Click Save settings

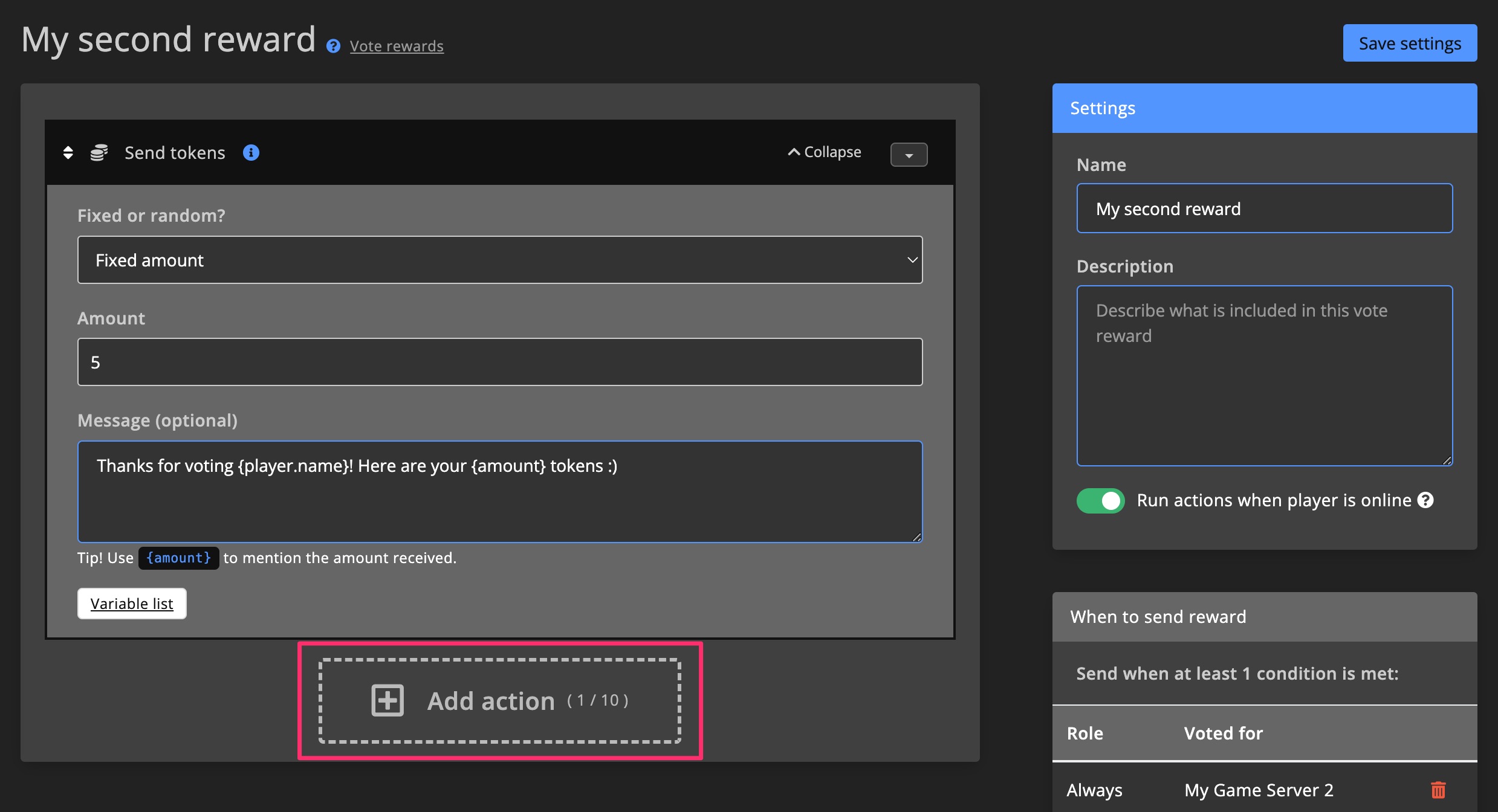[1409, 43]
